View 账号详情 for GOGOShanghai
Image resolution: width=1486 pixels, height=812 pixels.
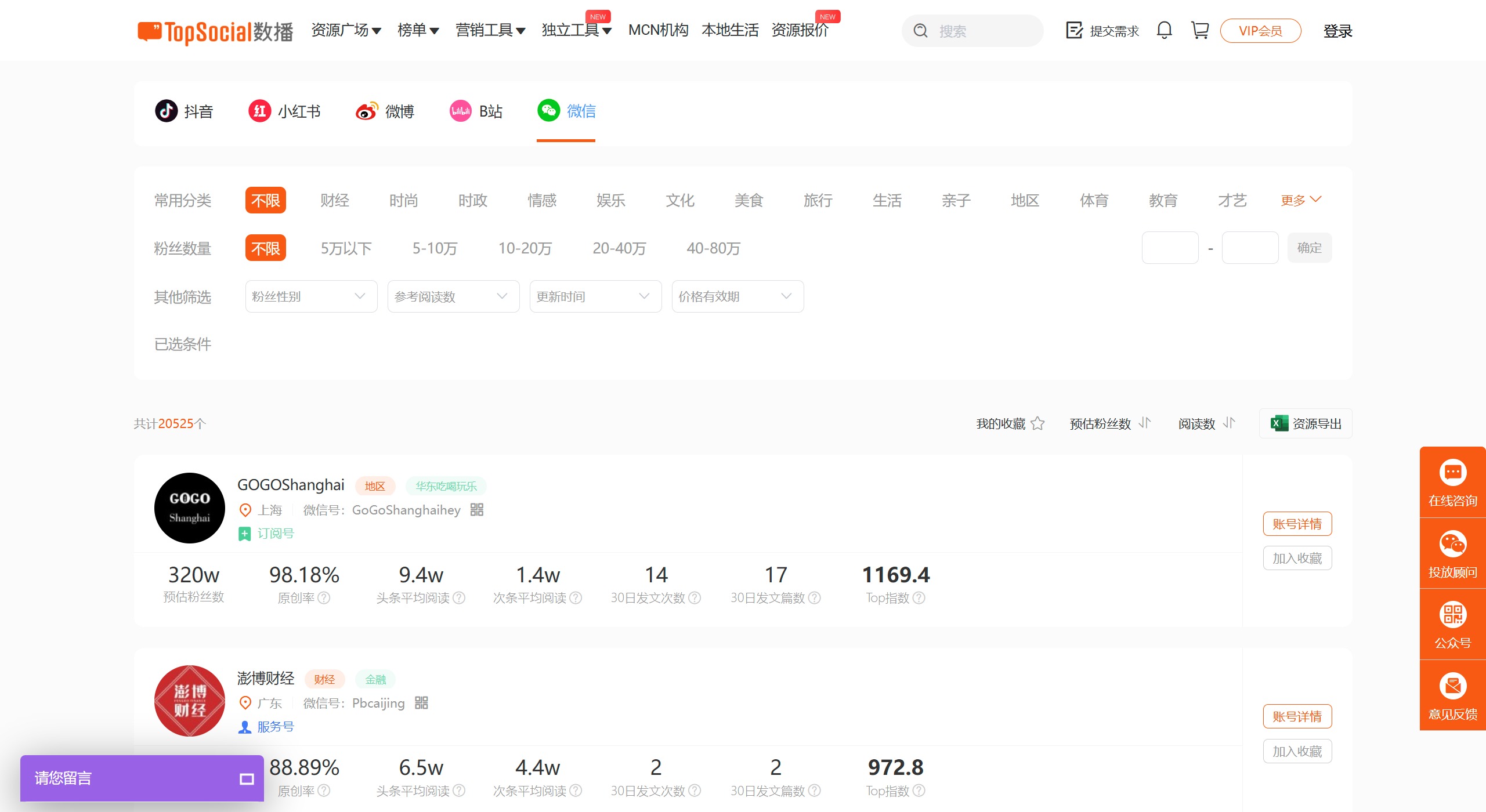coord(1297,524)
